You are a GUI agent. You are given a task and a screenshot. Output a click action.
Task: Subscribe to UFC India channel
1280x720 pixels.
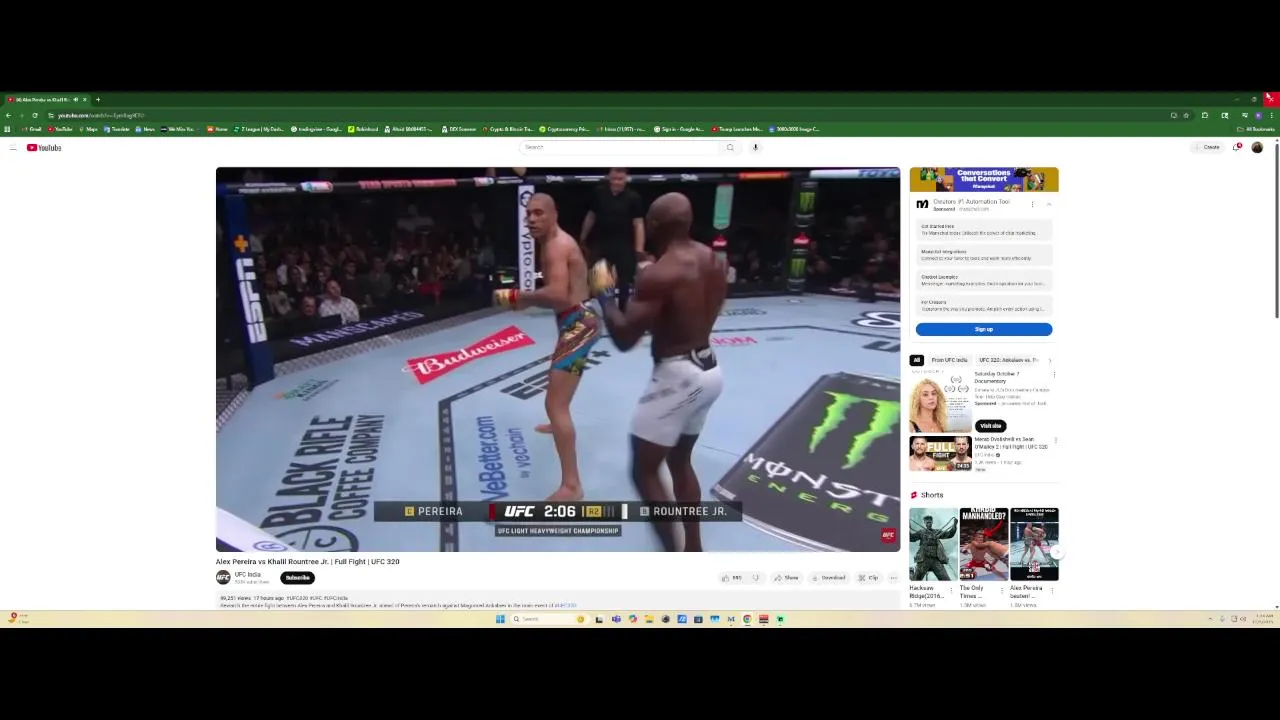pos(297,578)
